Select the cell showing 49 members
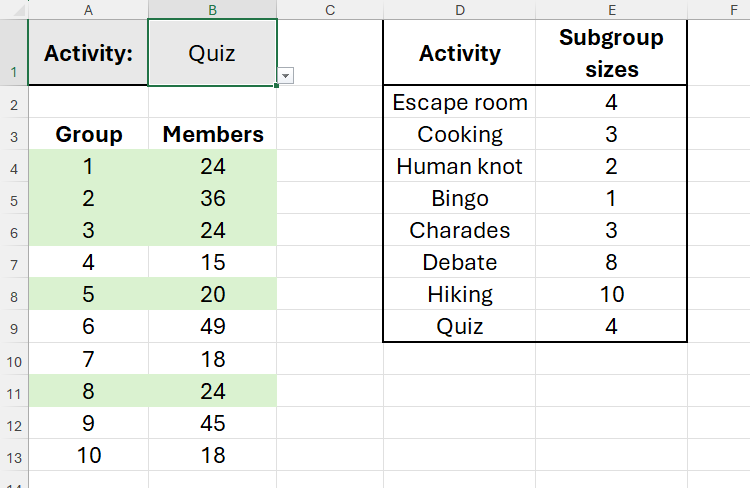 [x=212, y=326]
